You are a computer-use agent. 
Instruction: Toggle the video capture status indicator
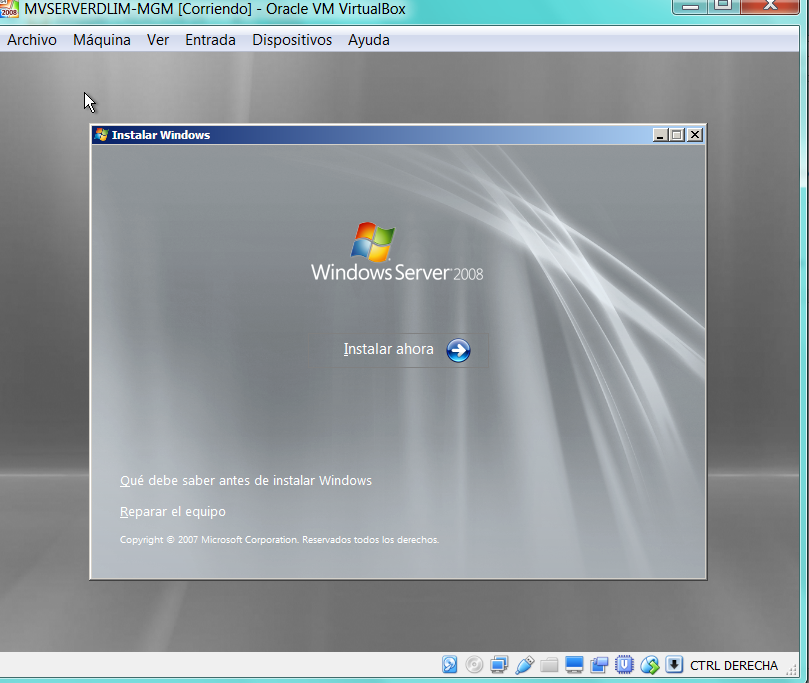coord(599,664)
